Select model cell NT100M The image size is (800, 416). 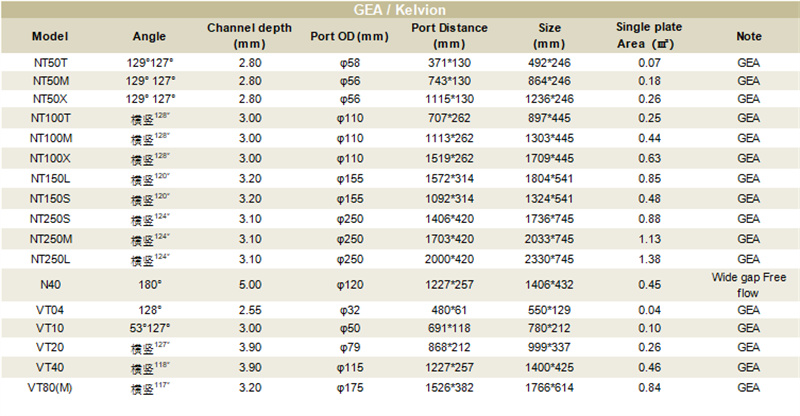click(50, 138)
